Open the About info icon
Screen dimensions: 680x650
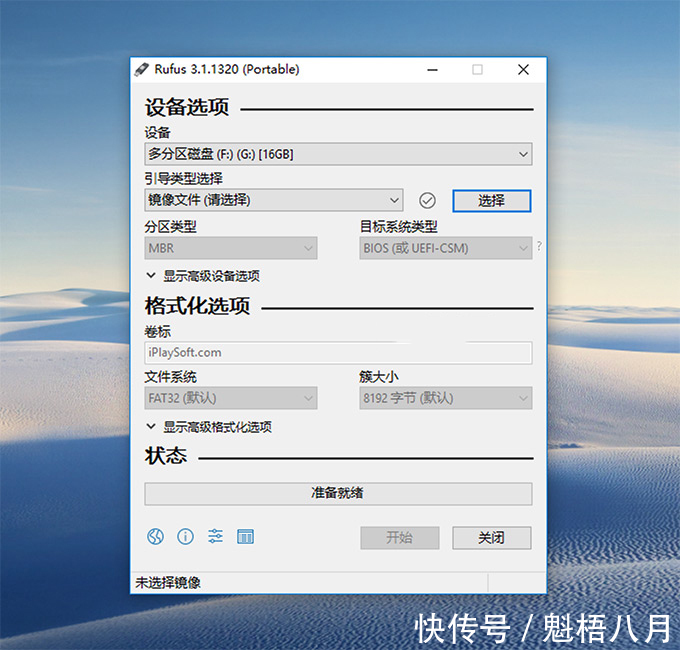[186, 537]
